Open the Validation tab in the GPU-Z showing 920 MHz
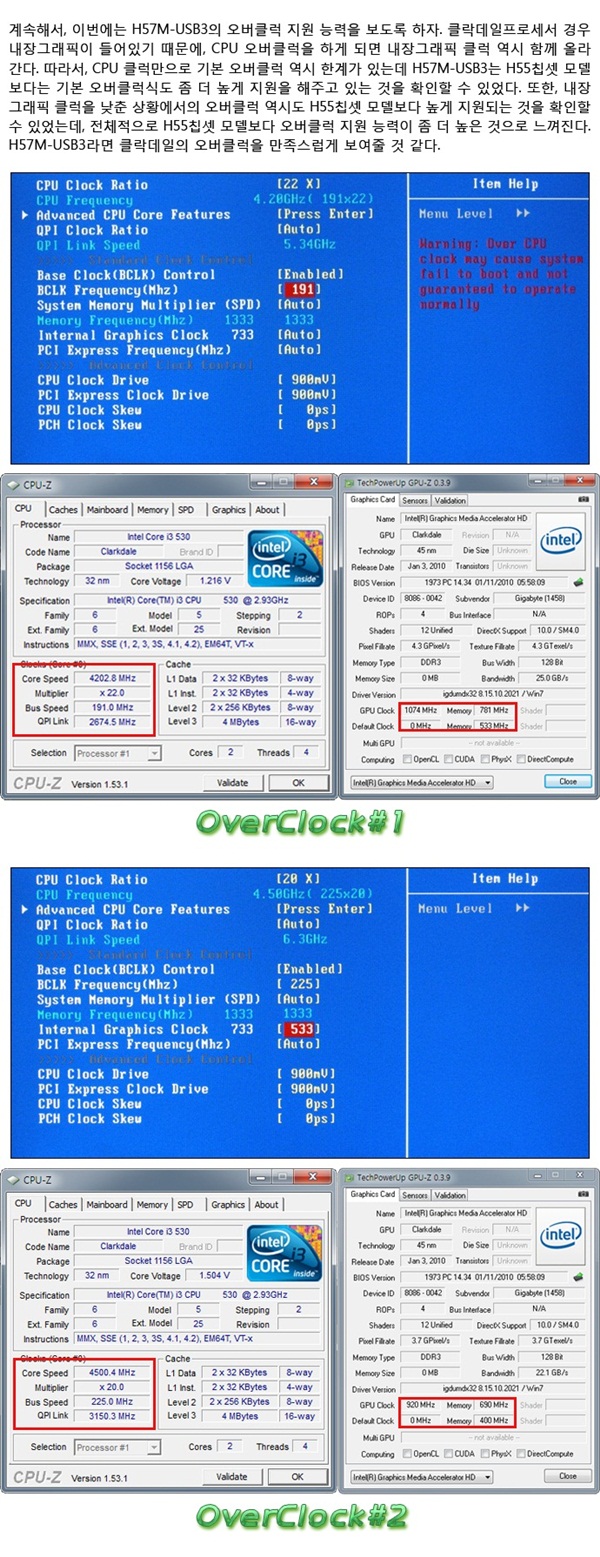This screenshot has height=1557, width=600. [450, 1194]
